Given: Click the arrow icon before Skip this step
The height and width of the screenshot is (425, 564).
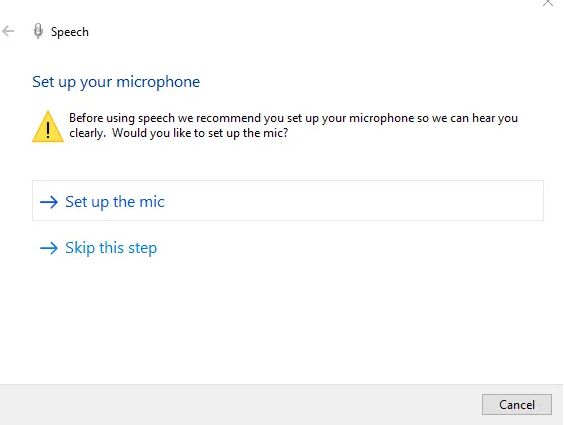Looking at the screenshot, I should pyautogui.click(x=49, y=248).
